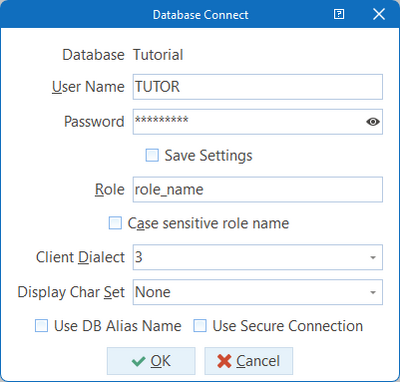This screenshot has height=382, width=400.
Task: Toggle Case sensitive role name
Action: tap(115, 223)
